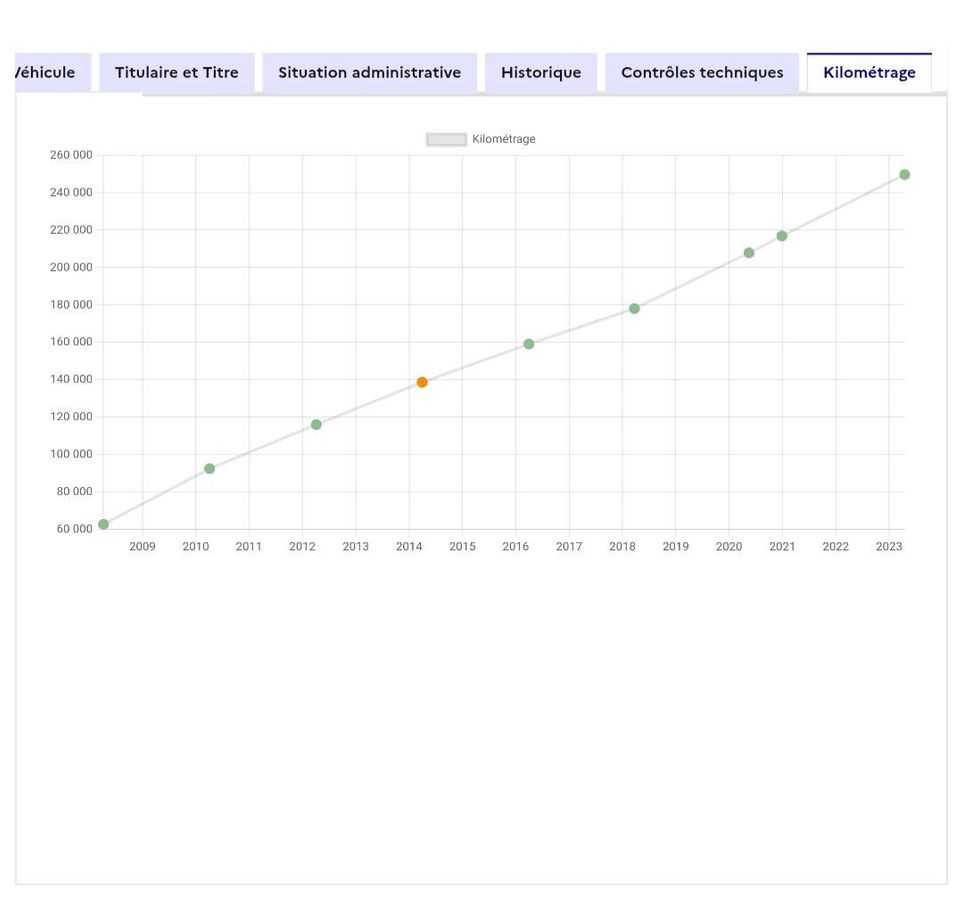
Task: Click the 2022 label on the year axis
Action: coord(835,547)
